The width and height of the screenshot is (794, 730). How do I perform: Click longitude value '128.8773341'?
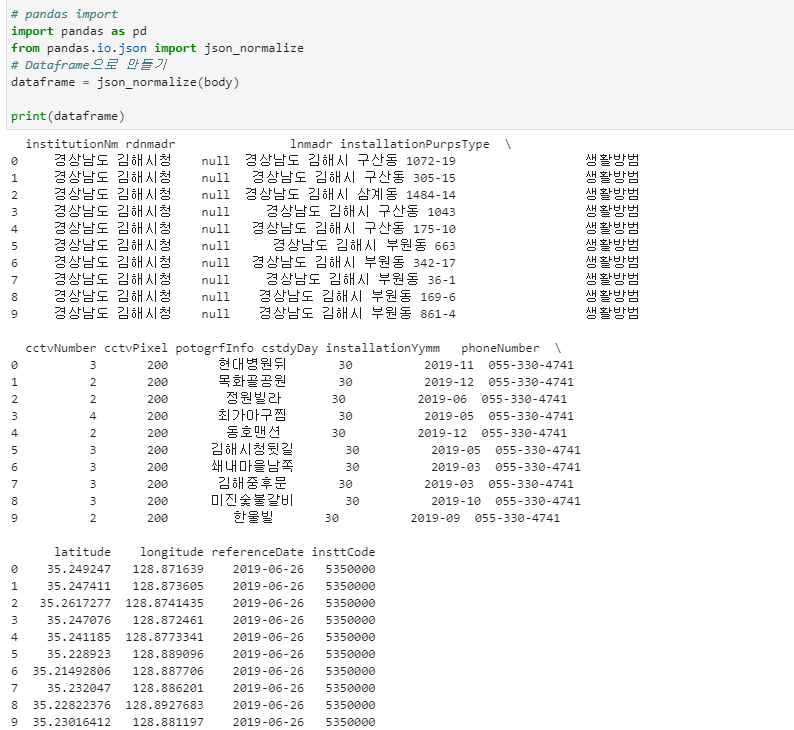pyautogui.click(x=165, y=637)
